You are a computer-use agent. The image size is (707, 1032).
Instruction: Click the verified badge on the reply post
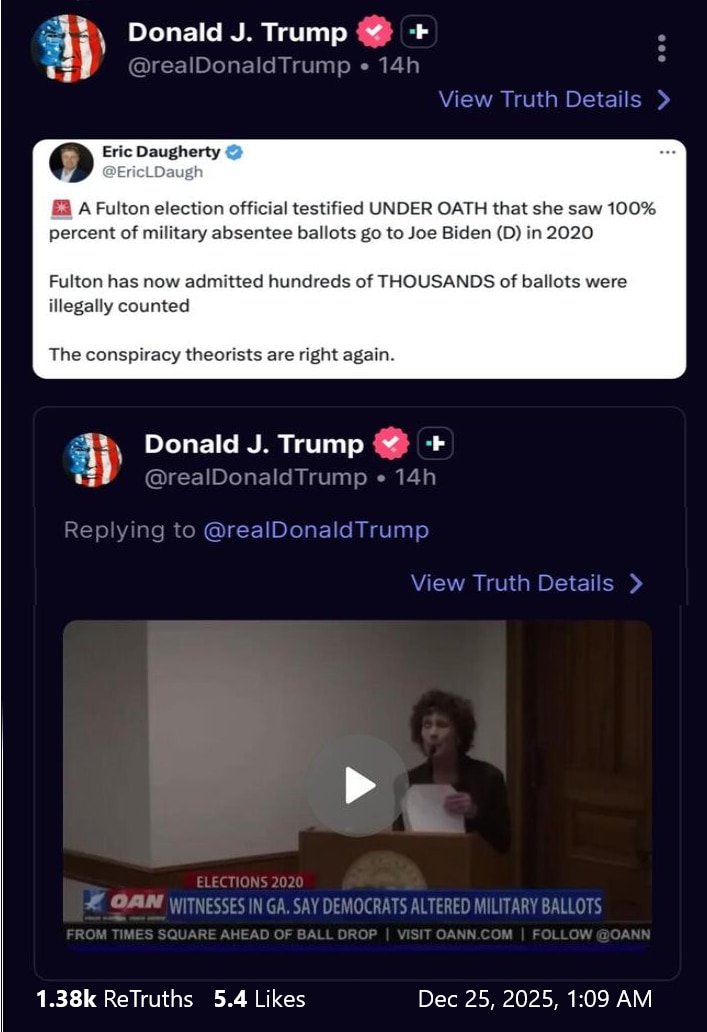click(391, 442)
